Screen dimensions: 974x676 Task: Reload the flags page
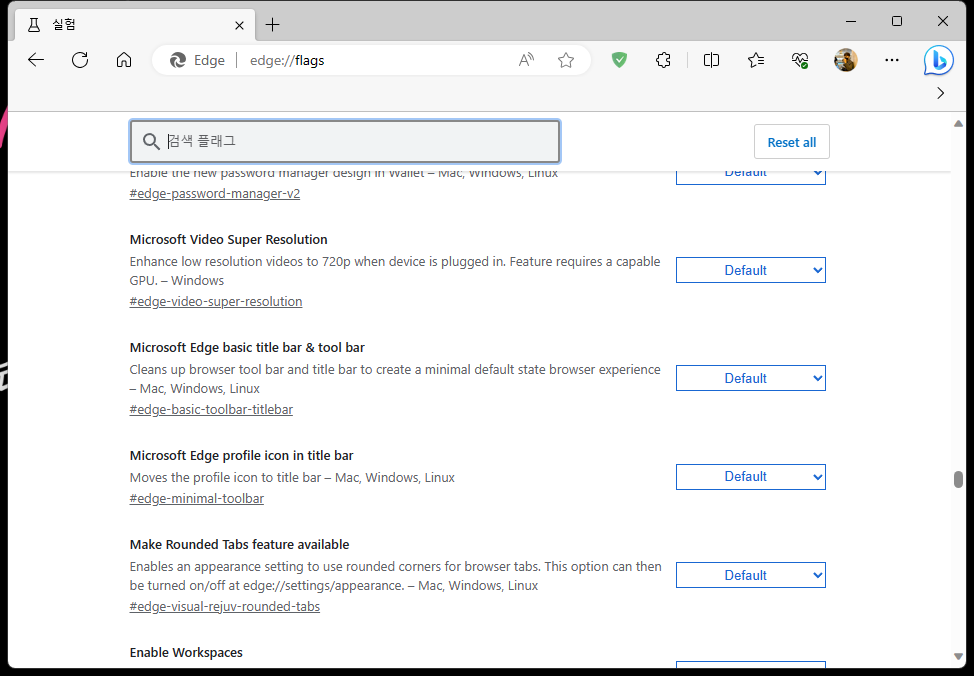pyautogui.click(x=80, y=60)
